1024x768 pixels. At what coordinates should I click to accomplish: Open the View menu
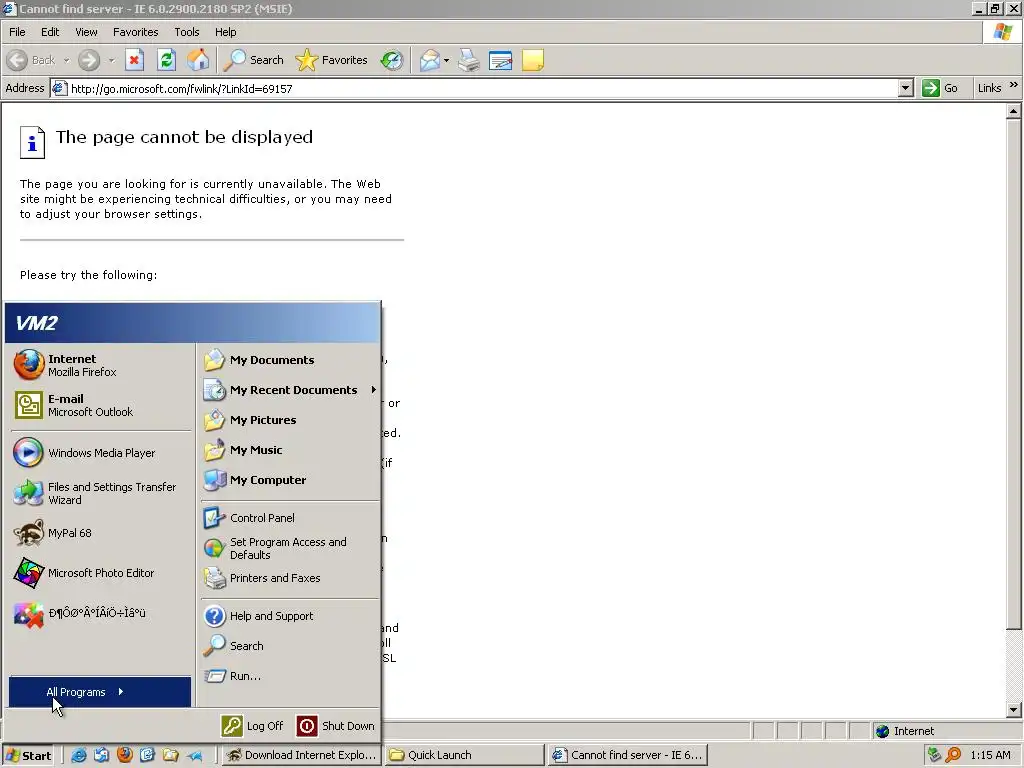coord(86,32)
